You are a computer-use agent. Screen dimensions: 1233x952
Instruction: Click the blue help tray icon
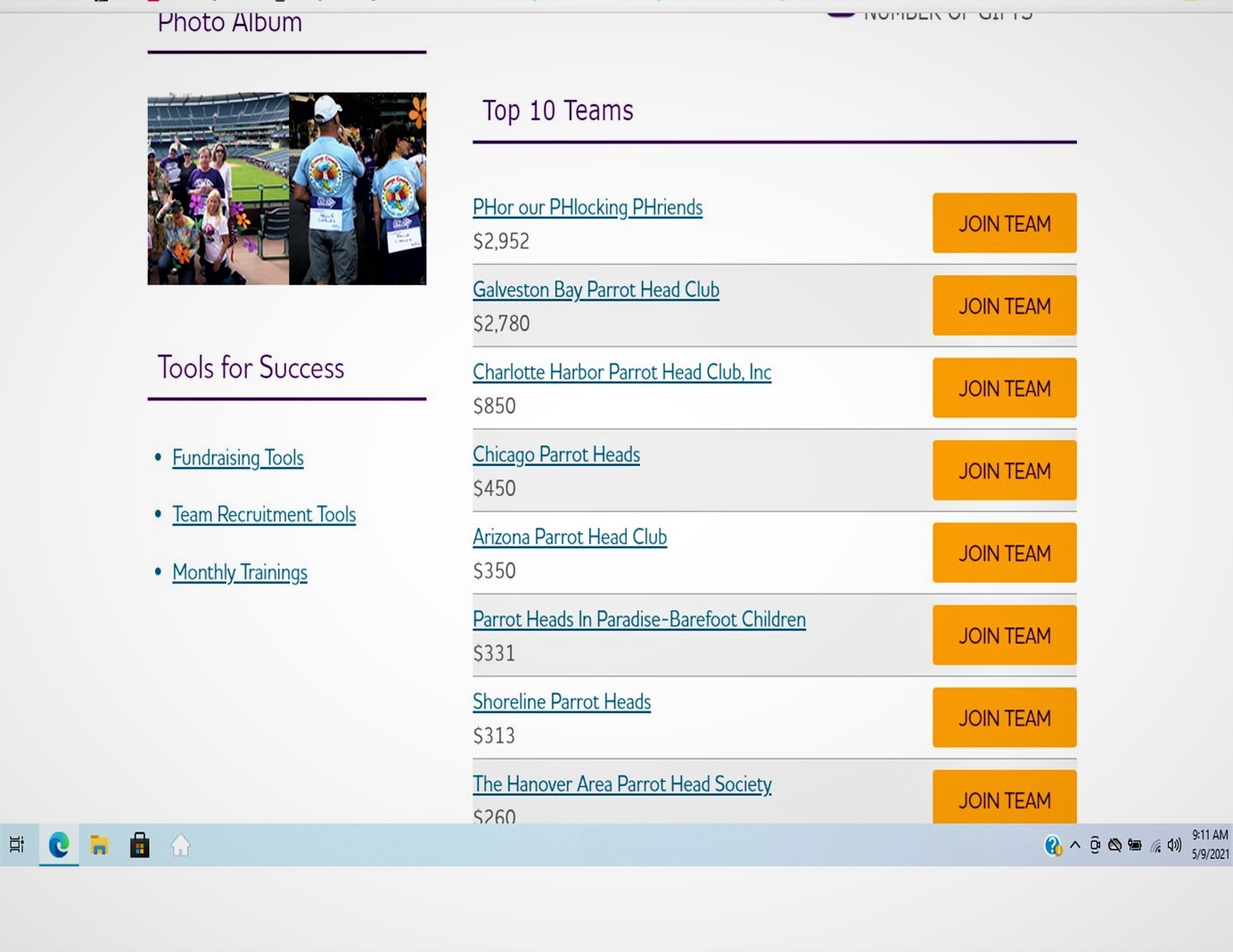point(1052,845)
